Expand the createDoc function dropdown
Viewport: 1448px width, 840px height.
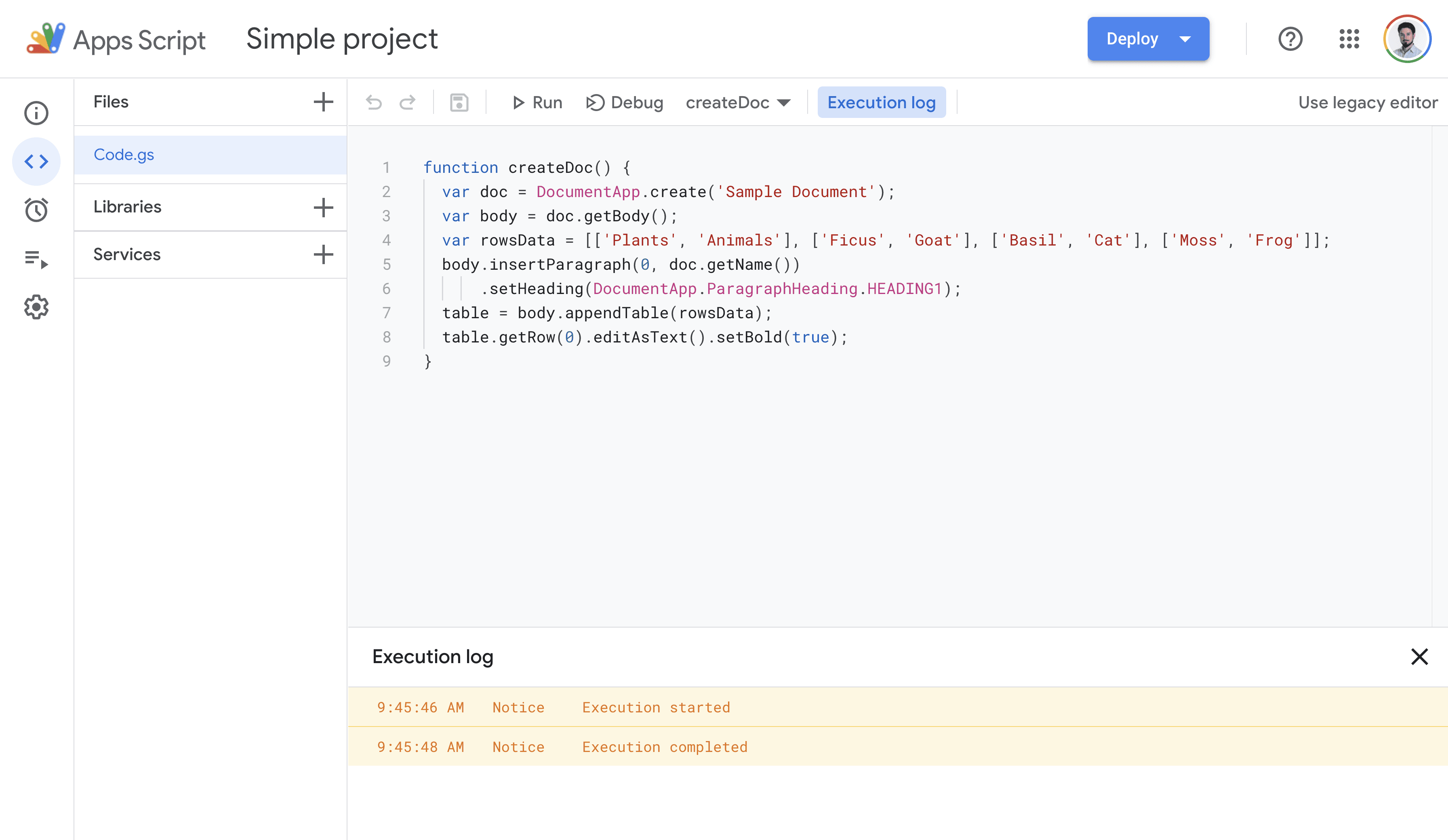[x=738, y=103]
